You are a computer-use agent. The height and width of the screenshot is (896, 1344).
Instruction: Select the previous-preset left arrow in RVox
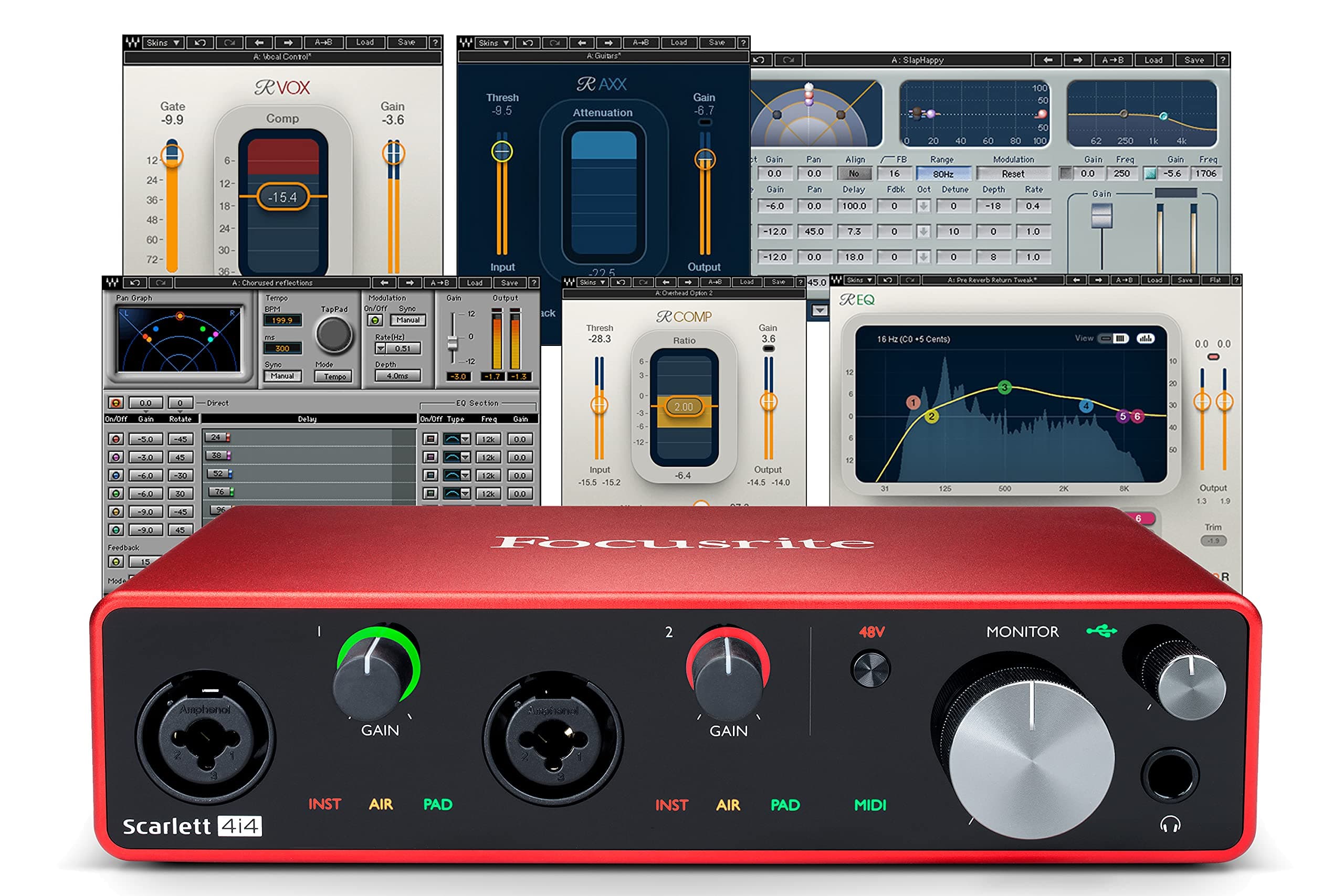pyautogui.click(x=260, y=44)
